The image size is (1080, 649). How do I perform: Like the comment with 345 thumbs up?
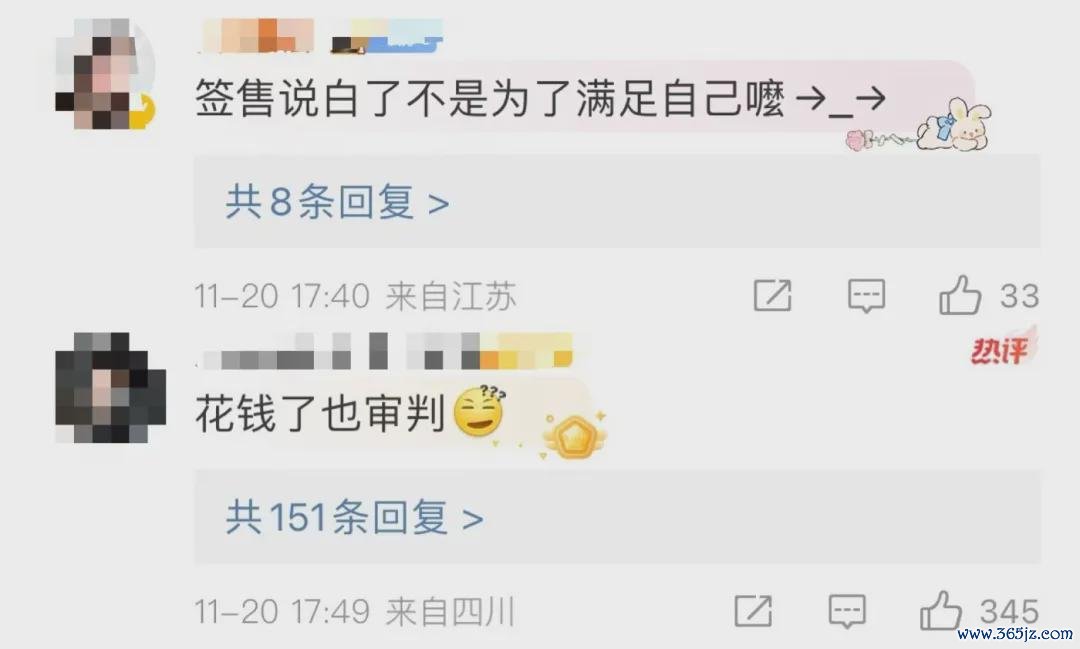click(x=941, y=610)
